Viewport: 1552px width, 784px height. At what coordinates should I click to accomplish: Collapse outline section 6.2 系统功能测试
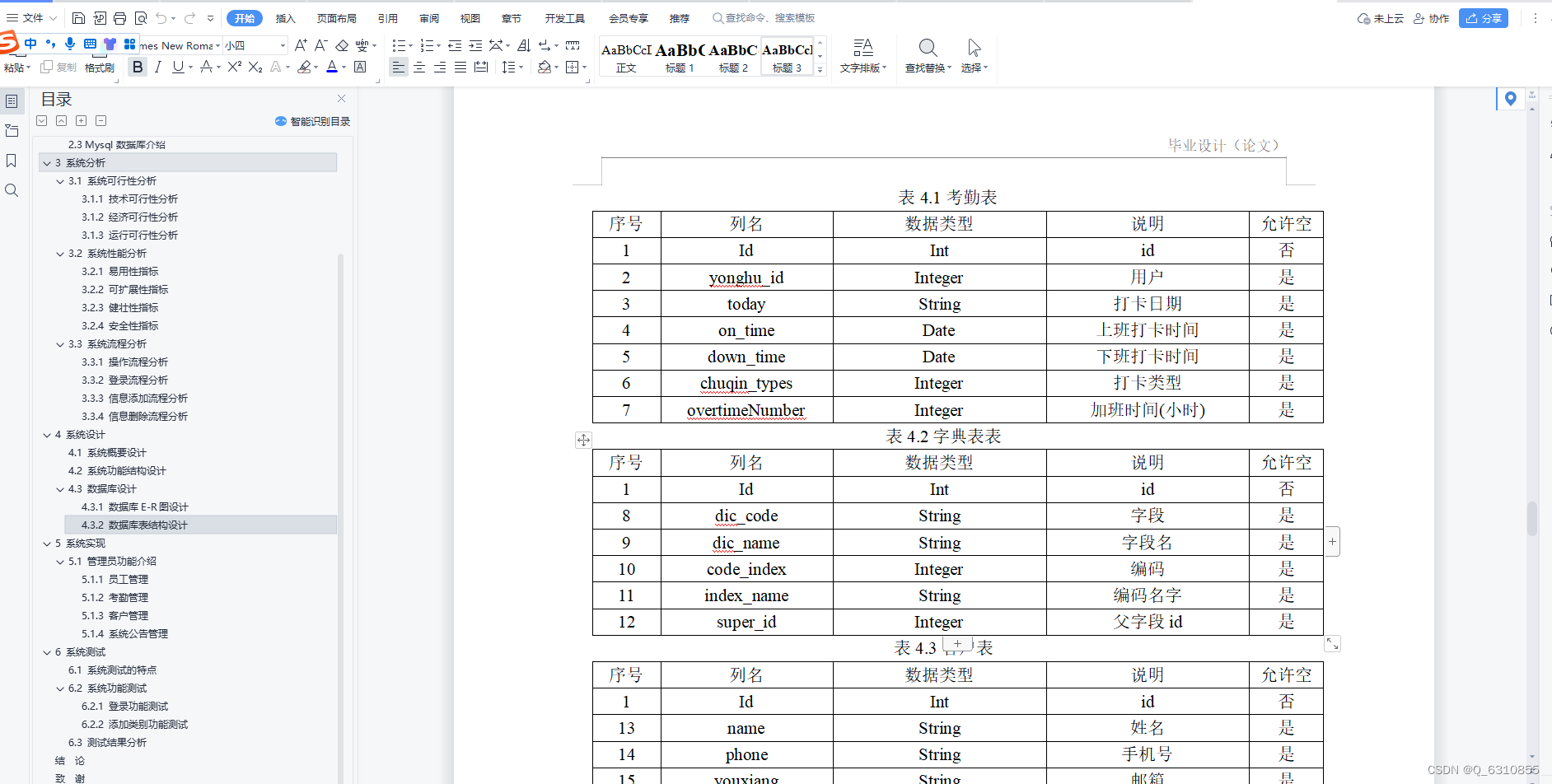pyautogui.click(x=60, y=688)
